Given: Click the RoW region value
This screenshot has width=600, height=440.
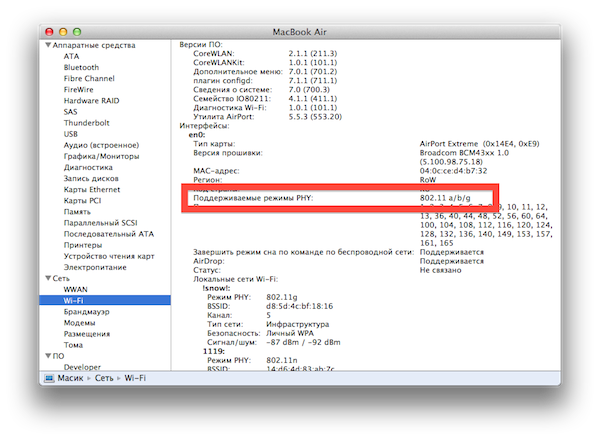Looking at the screenshot, I should [x=428, y=179].
